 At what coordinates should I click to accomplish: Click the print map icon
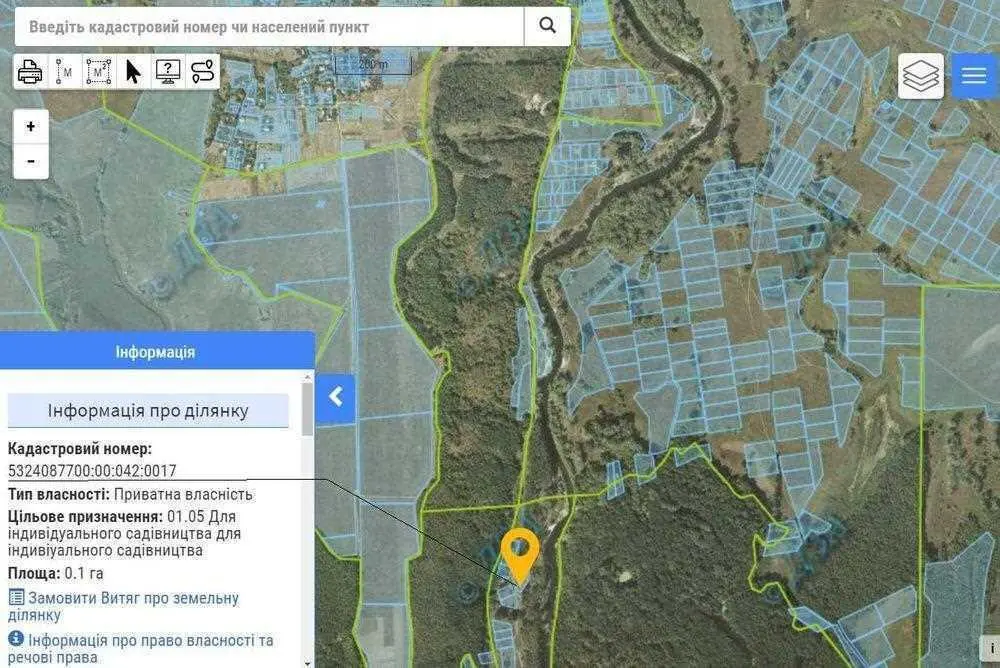tap(31, 72)
